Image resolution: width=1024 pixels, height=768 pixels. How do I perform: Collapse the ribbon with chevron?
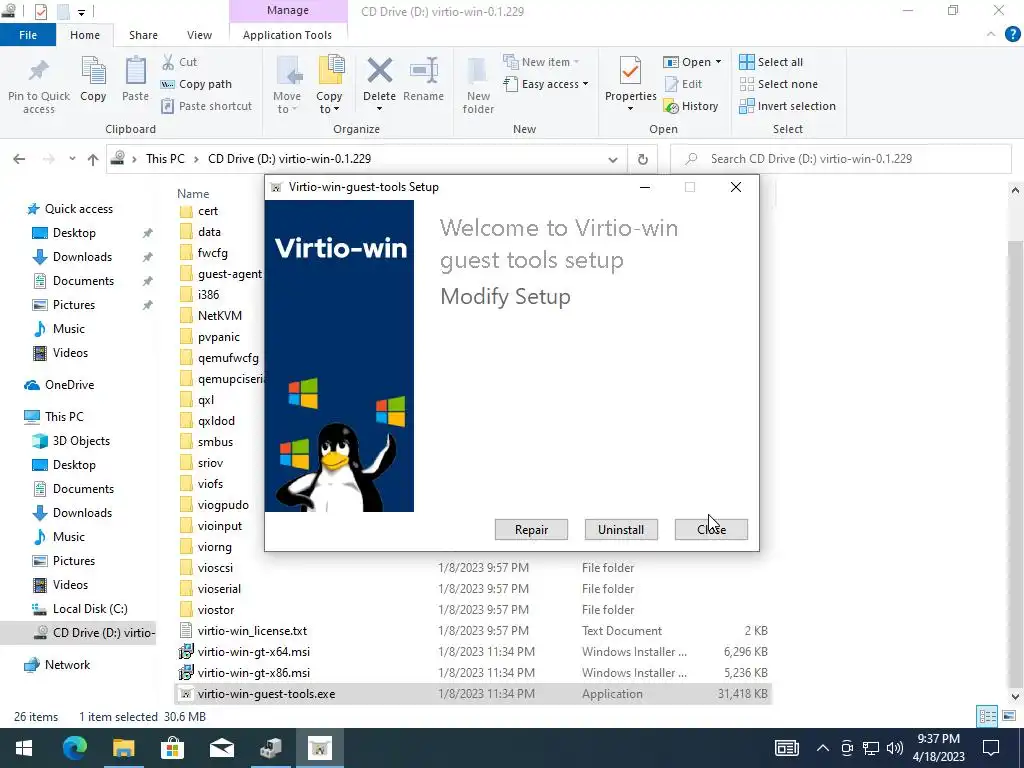(991, 34)
